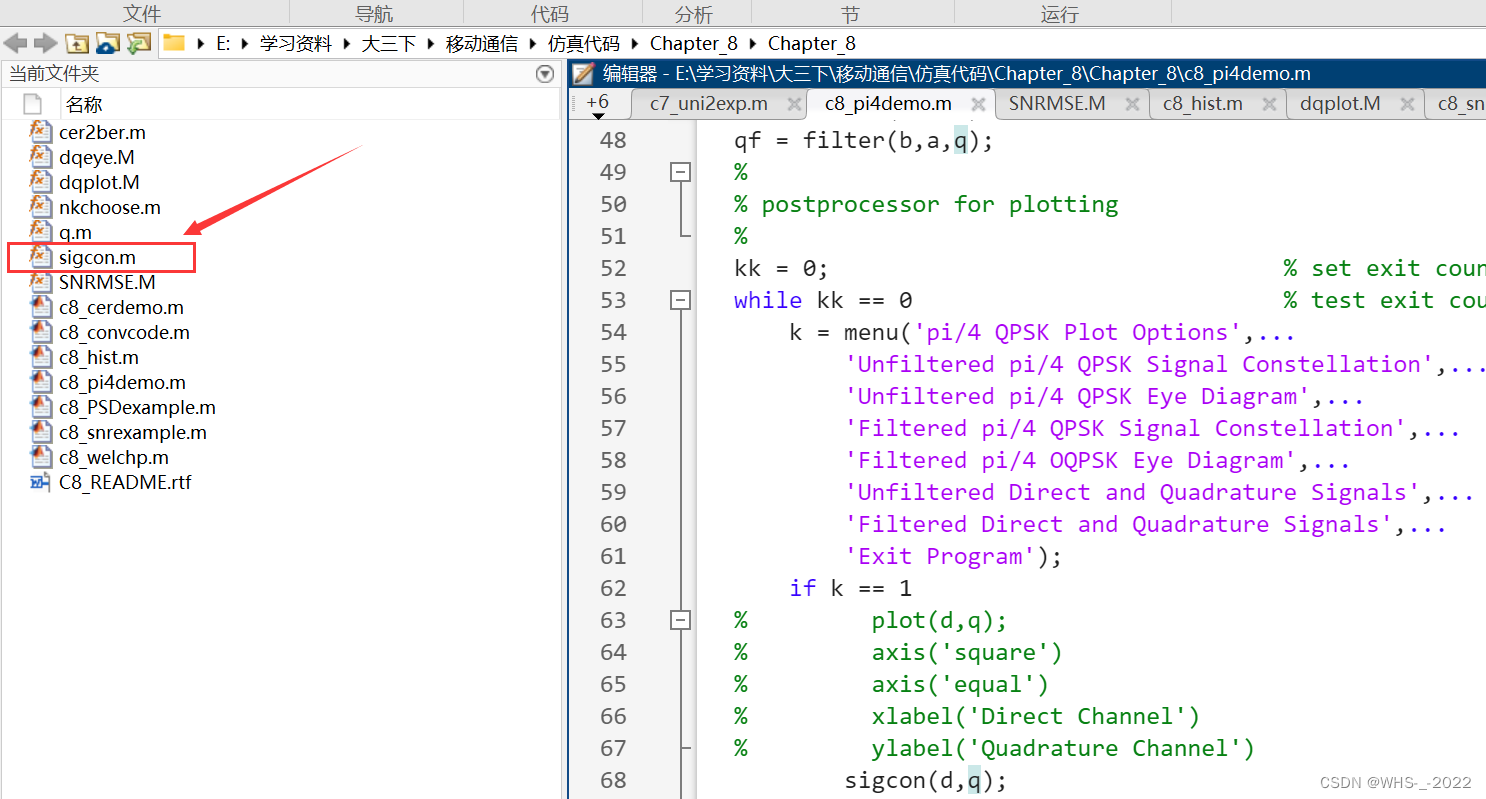Click the c8_hist.m script icon in file list
The image size is (1486, 799).
[41, 357]
